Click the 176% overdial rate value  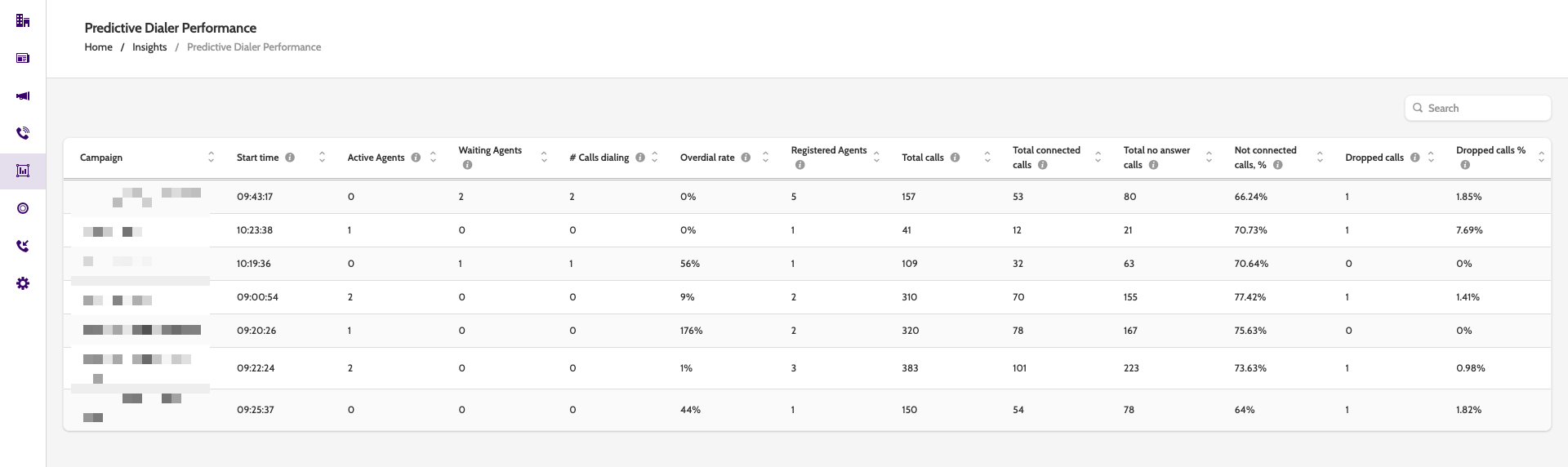point(692,331)
